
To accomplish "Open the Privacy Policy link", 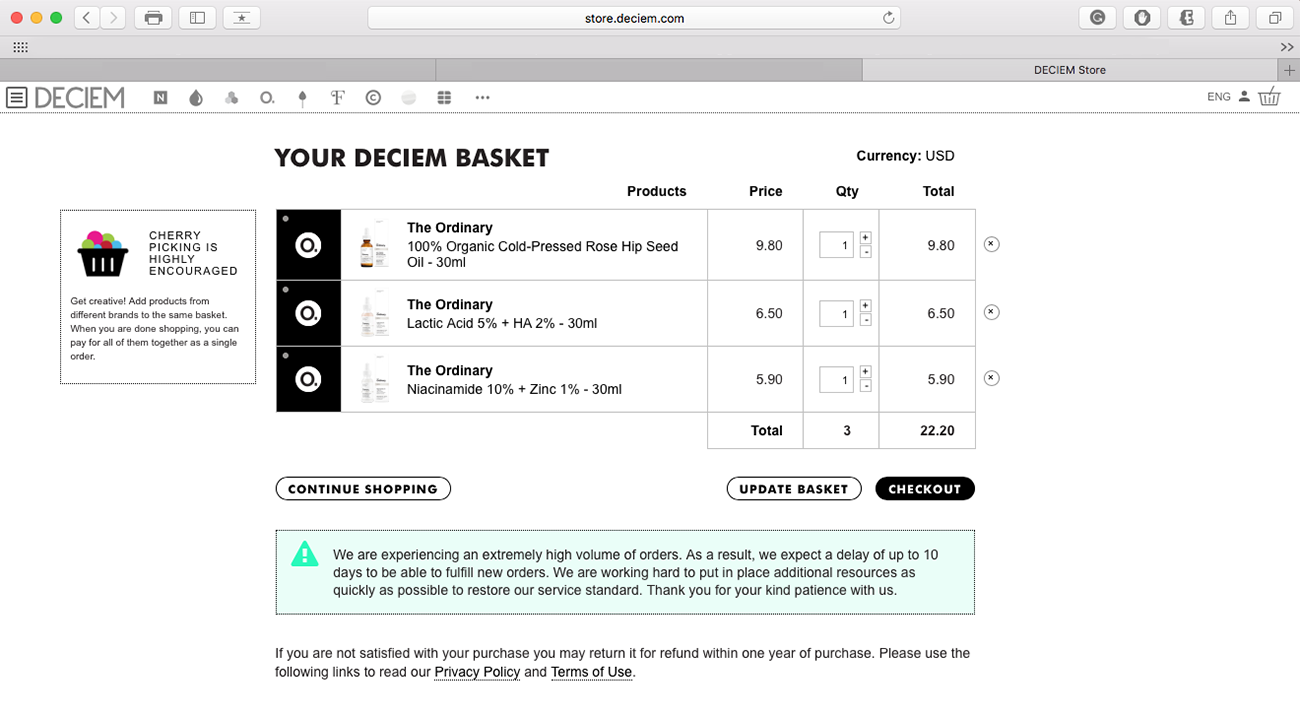I will pos(477,672).
